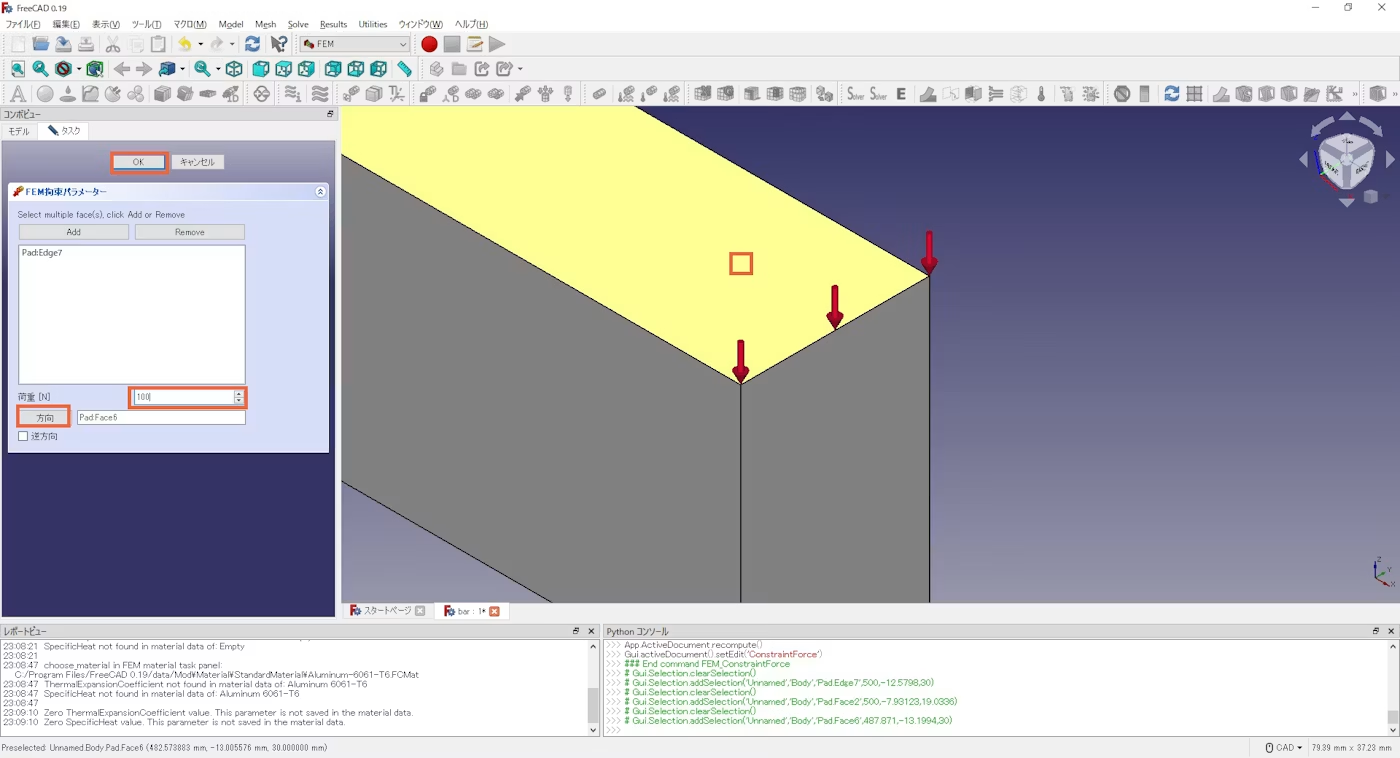
Task: Add a fixed constraint lock icon
Action: tap(427, 94)
